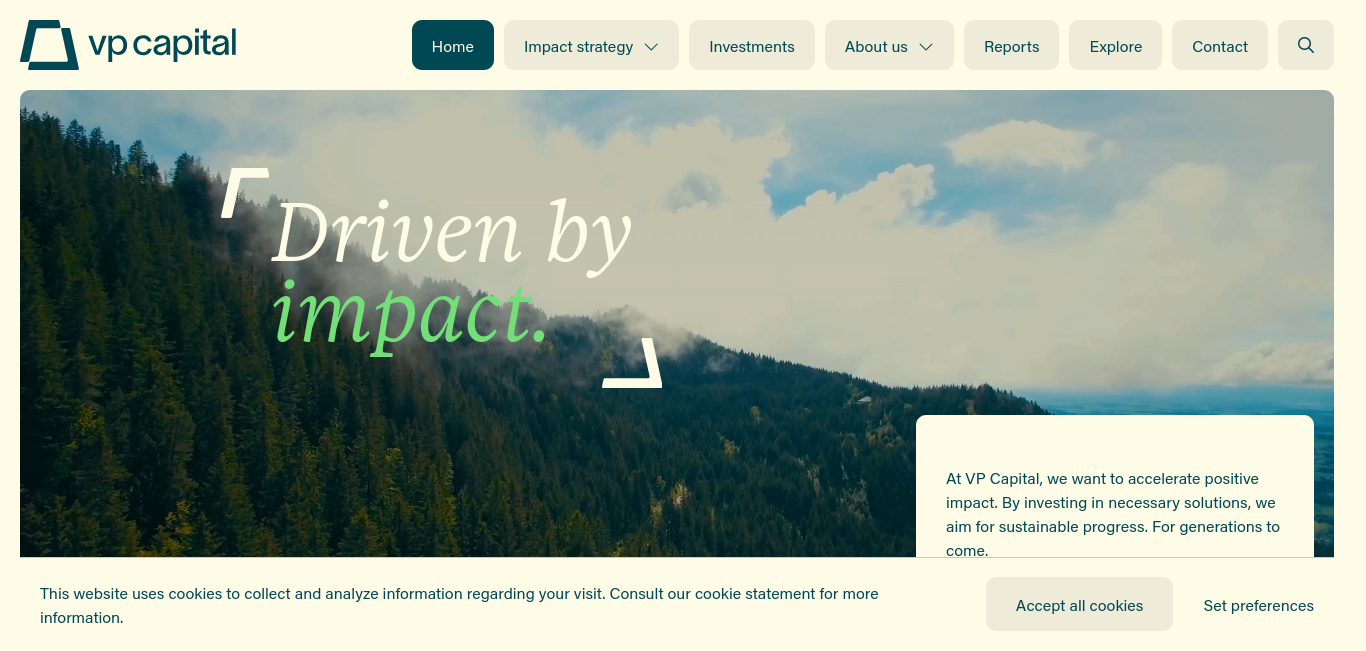Click the cookie statement notice text

point(459,605)
